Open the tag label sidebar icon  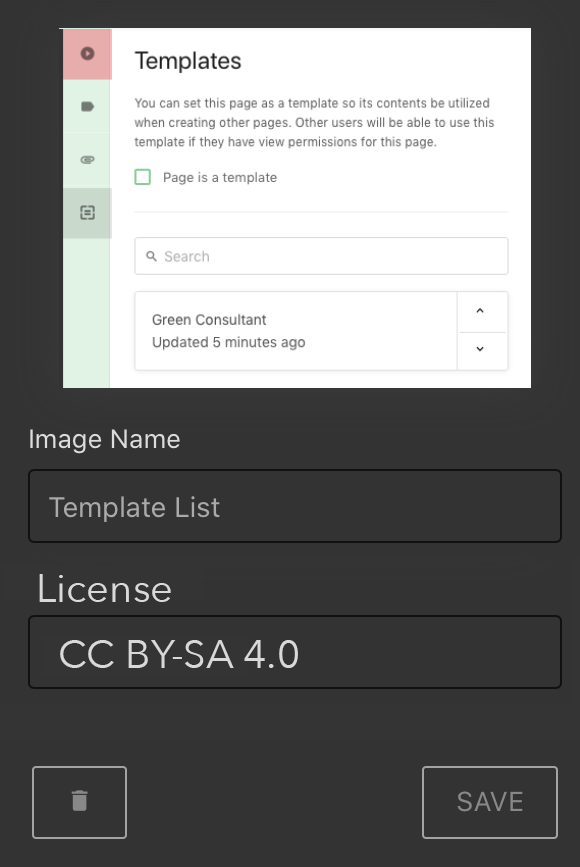coord(86,107)
